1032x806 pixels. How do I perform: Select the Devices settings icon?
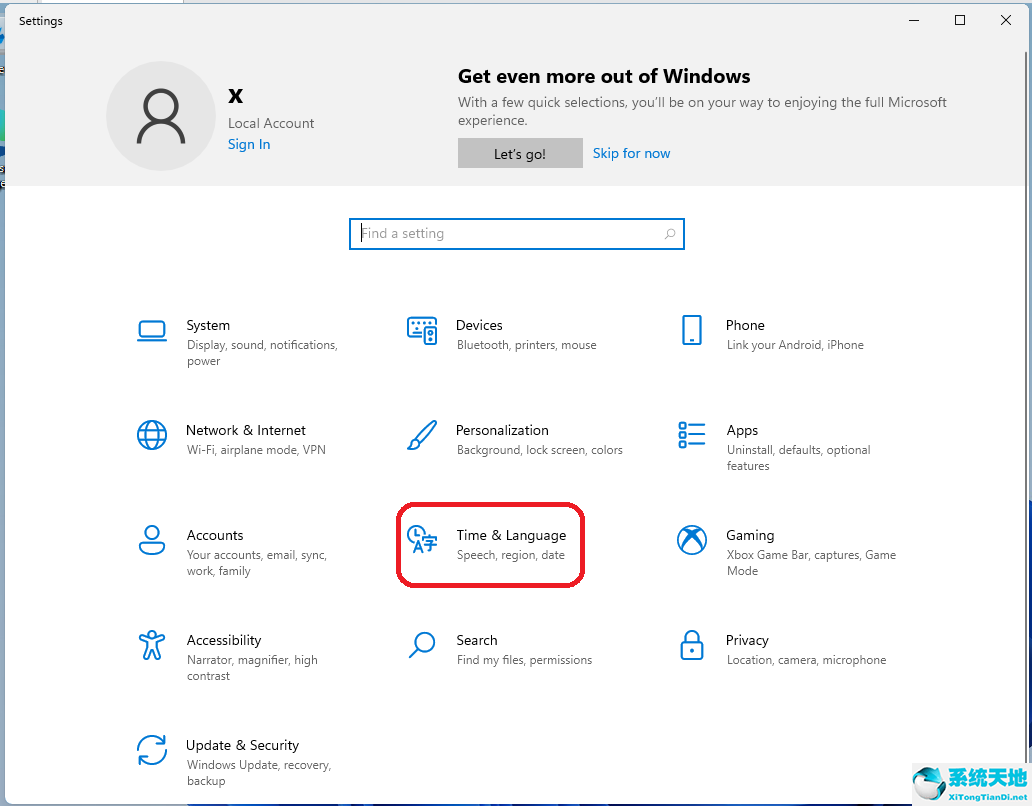421,330
